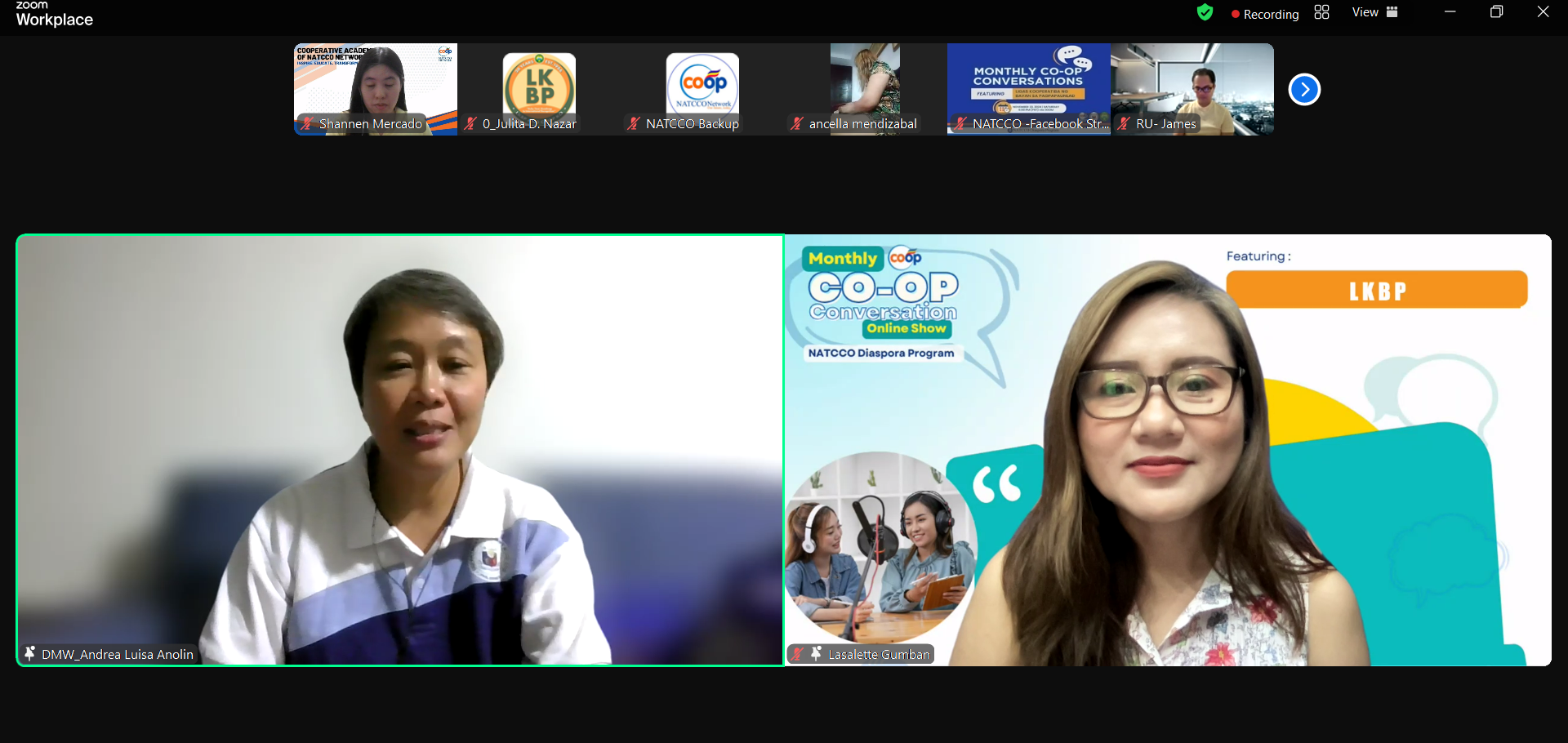Screen dimensions: 1568x743
Task: Click the NATCCO Backup name label
Action: pos(693,124)
